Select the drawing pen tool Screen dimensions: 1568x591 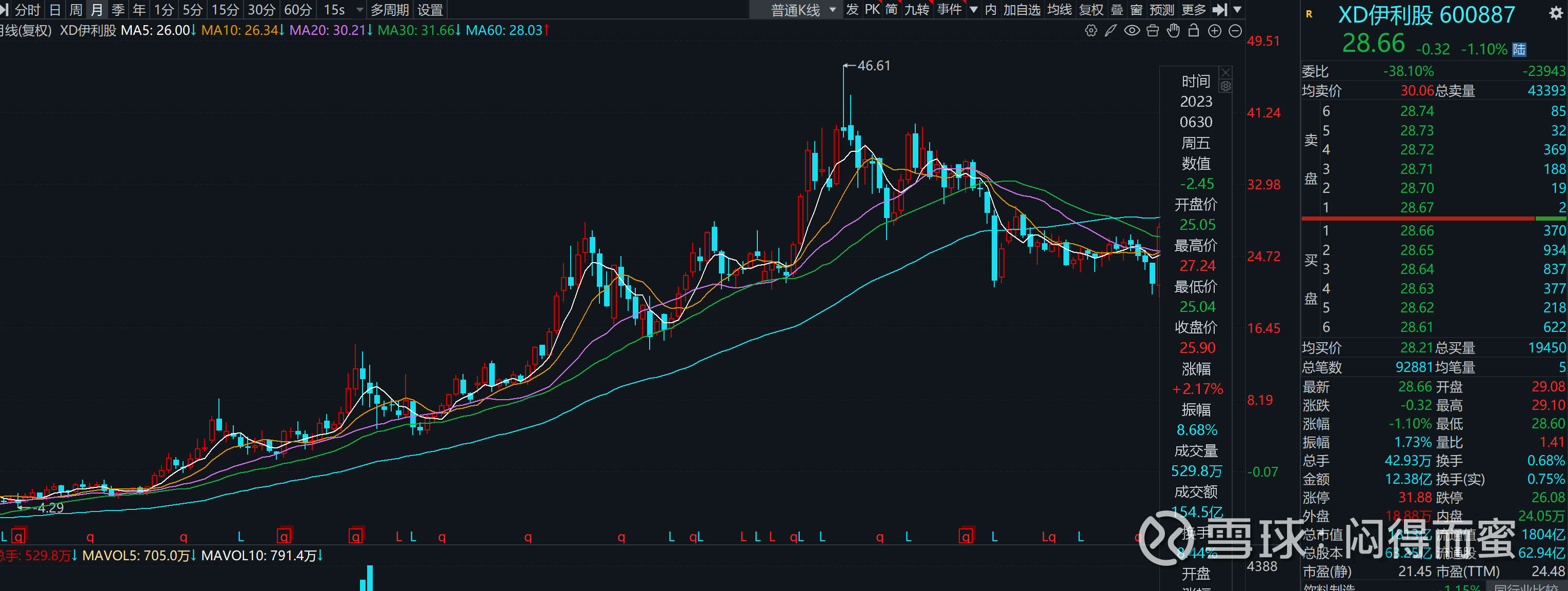[1111, 30]
